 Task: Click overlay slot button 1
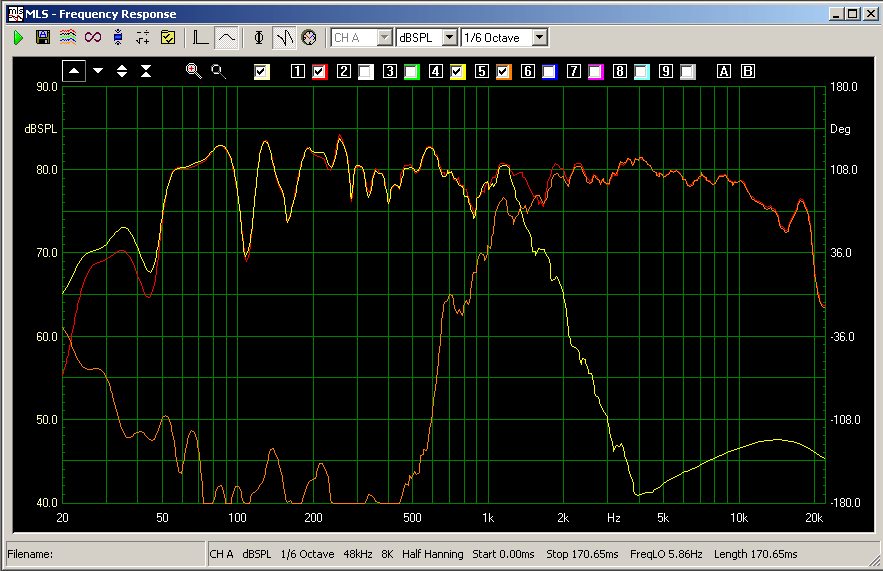298,71
